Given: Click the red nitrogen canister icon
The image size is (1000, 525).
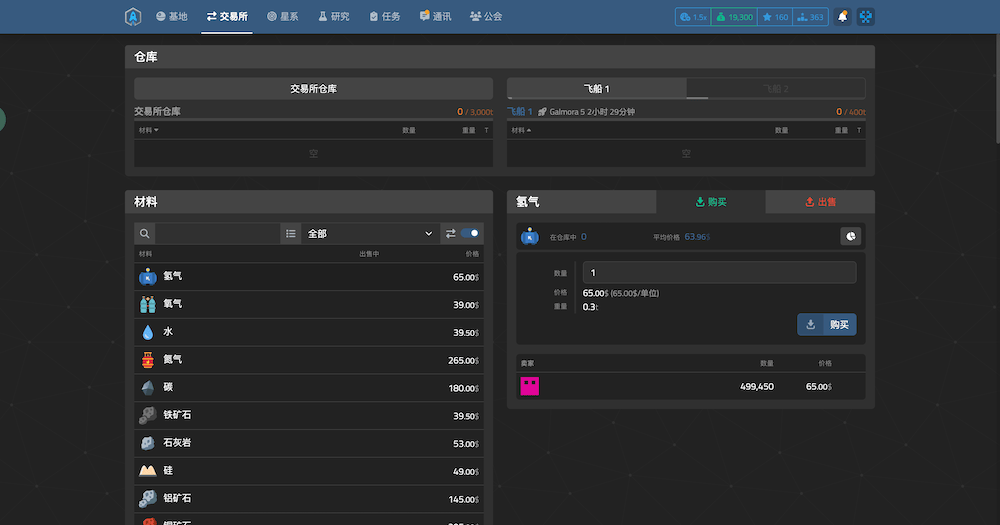Looking at the screenshot, I should [148, 360].
